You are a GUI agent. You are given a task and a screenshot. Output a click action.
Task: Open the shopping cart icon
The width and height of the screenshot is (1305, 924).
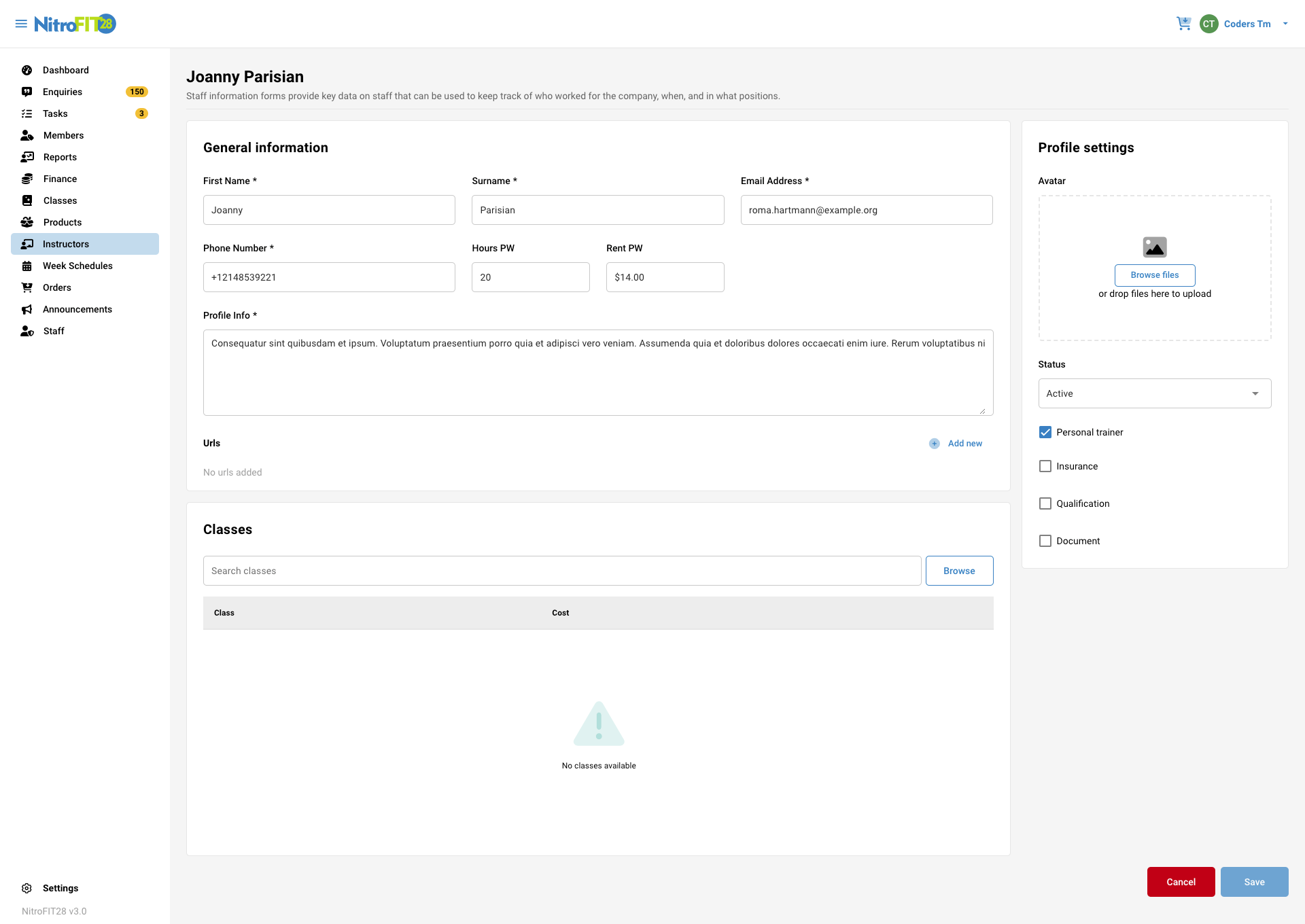pos(1183,24)
